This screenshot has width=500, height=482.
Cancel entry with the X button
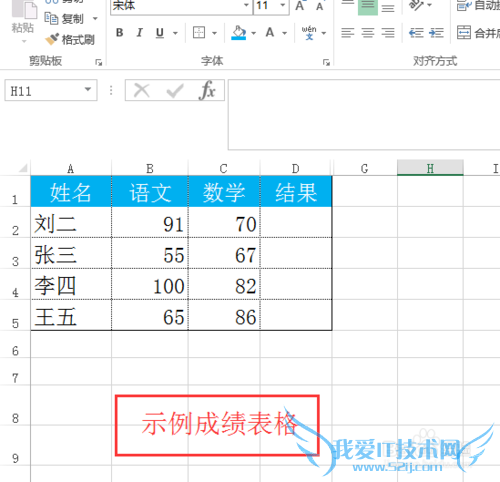142,90
